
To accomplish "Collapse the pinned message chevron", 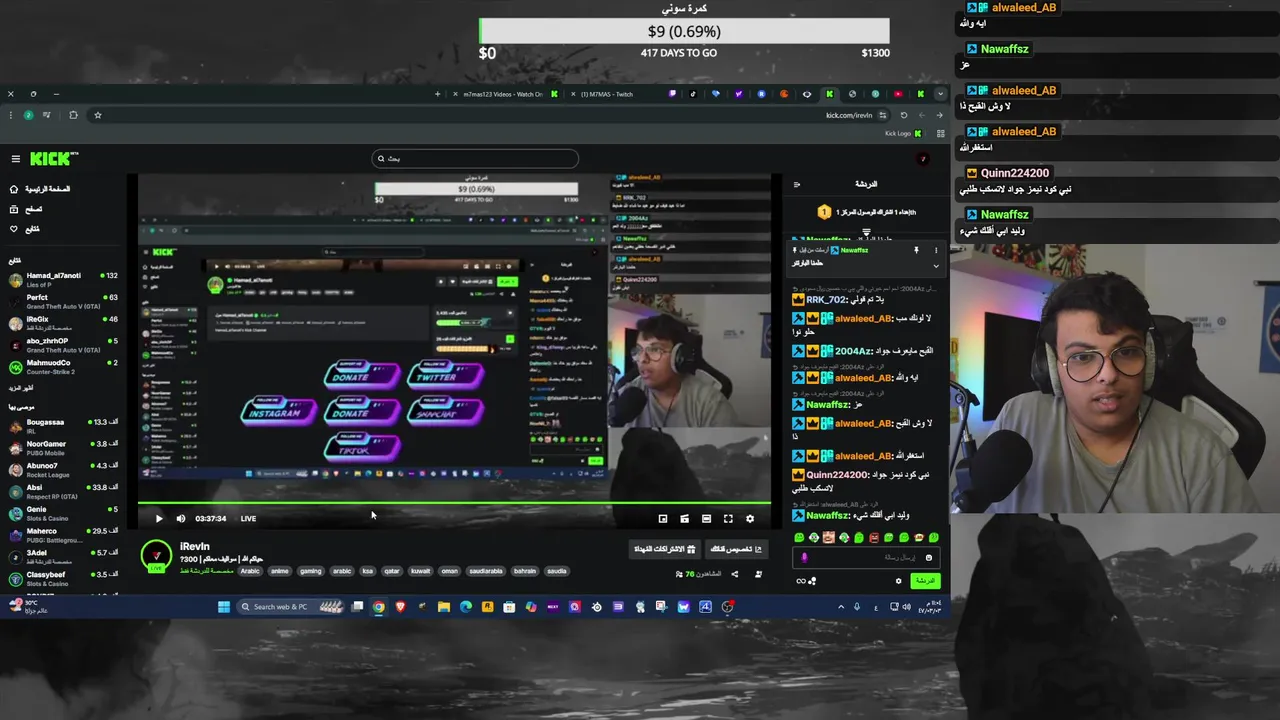I will pos(936,266).
